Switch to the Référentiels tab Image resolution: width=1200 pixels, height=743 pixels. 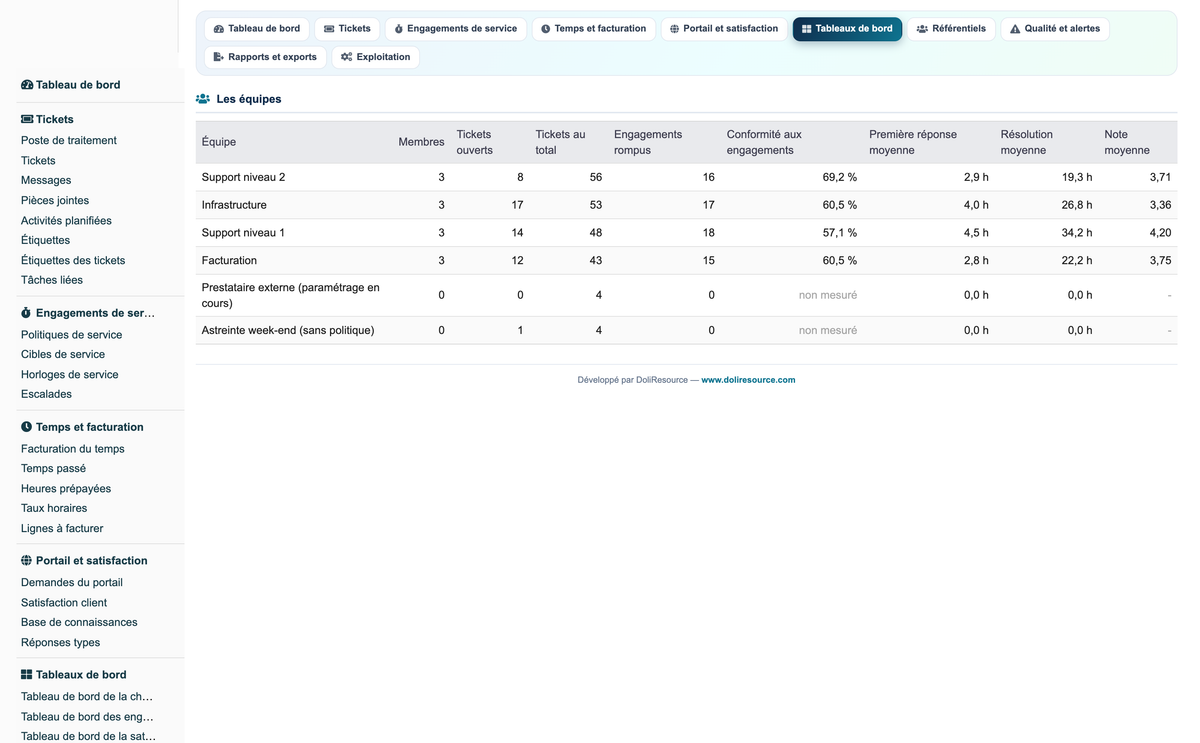pyautogui.click(x=950, y=29)
